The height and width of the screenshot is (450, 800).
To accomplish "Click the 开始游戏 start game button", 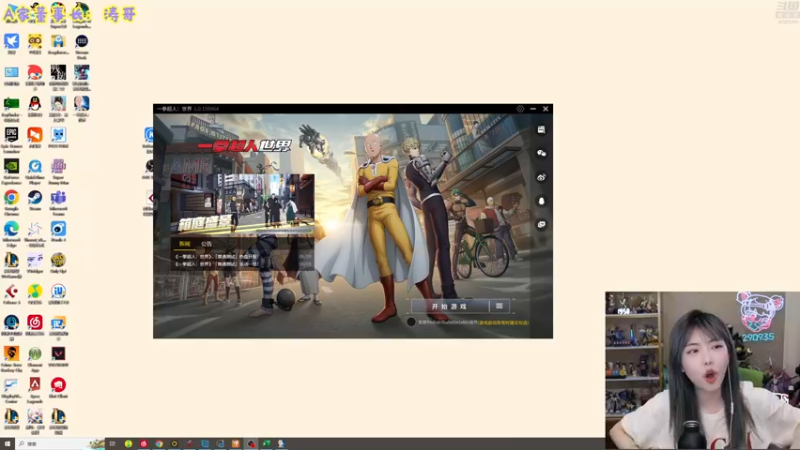I will (x=449, y=306).
